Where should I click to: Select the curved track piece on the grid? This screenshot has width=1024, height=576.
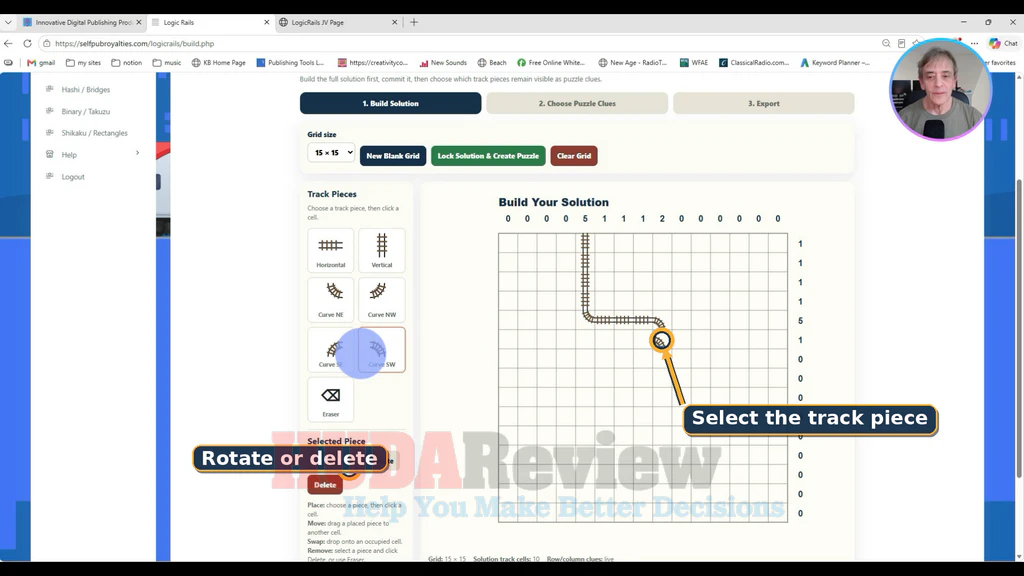tap(661, 340)
